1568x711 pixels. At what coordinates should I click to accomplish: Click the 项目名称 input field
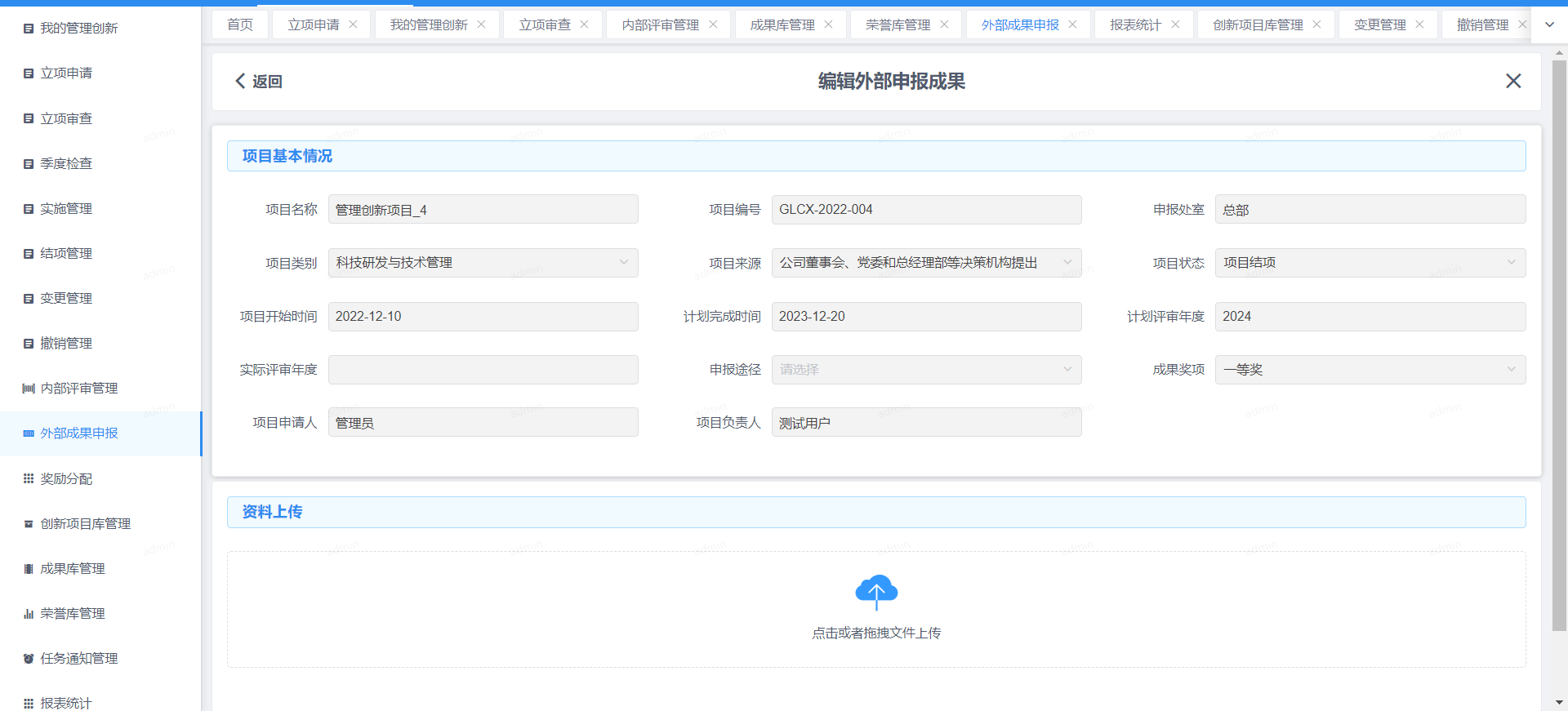[x=483, y=210]
